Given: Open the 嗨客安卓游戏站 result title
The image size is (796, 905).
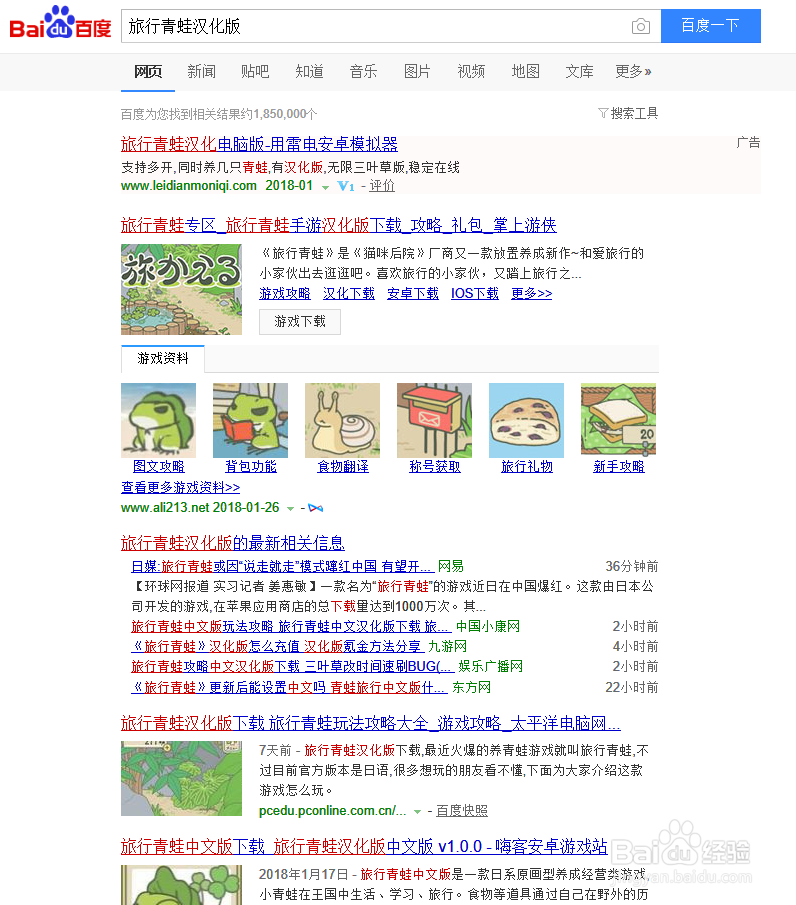Looking at the screenshot, I should (364, 847).
